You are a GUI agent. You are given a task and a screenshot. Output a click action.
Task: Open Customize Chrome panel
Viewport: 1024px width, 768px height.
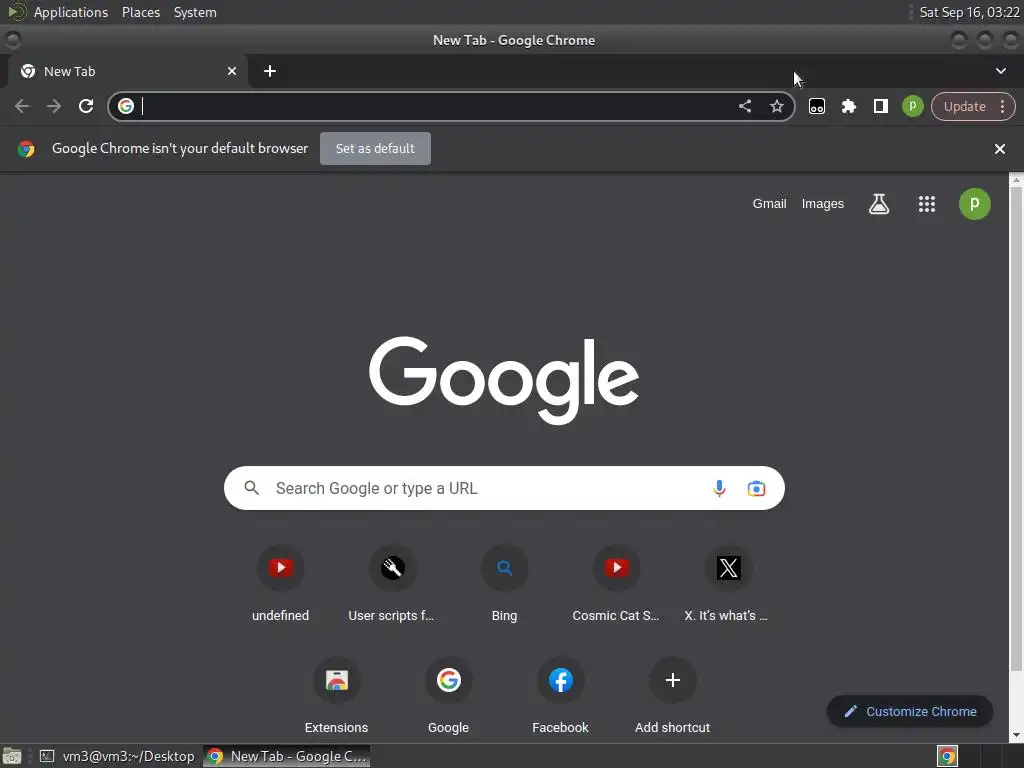pos(910,711)
